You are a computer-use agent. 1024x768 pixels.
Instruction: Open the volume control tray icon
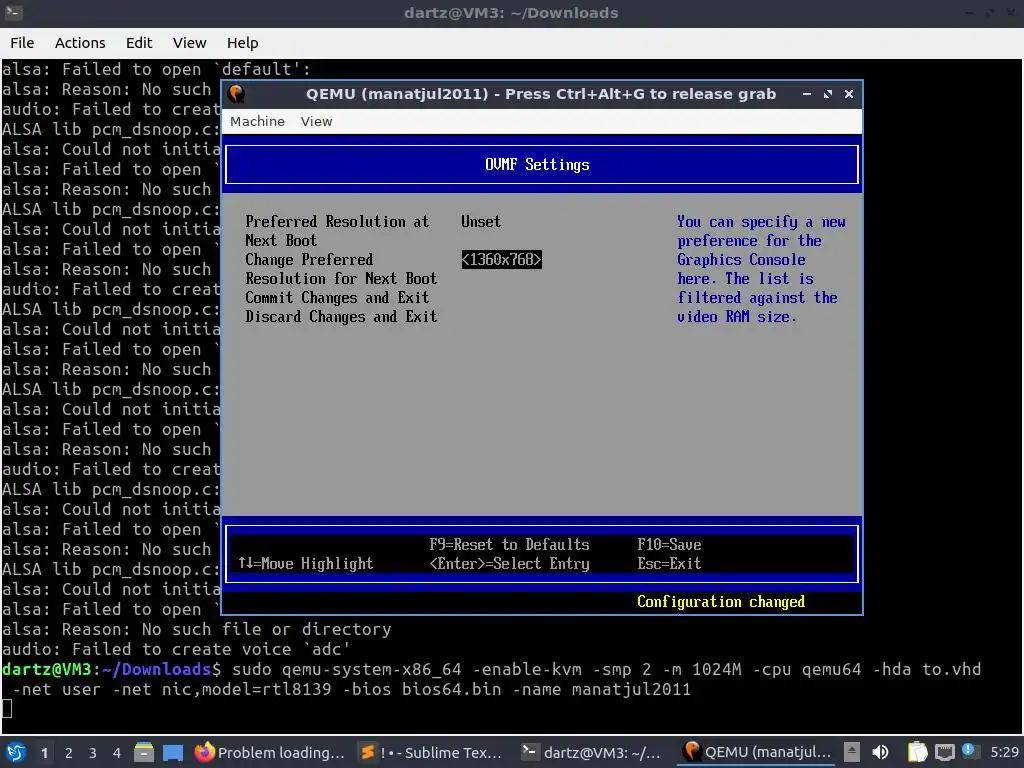pos(880,752)
